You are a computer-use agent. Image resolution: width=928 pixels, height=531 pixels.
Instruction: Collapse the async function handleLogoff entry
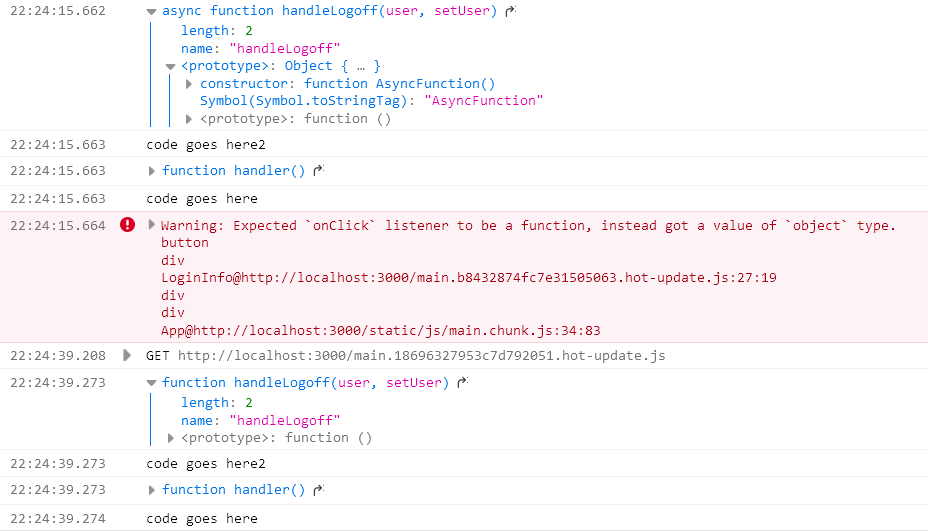[x=152, y=11]
